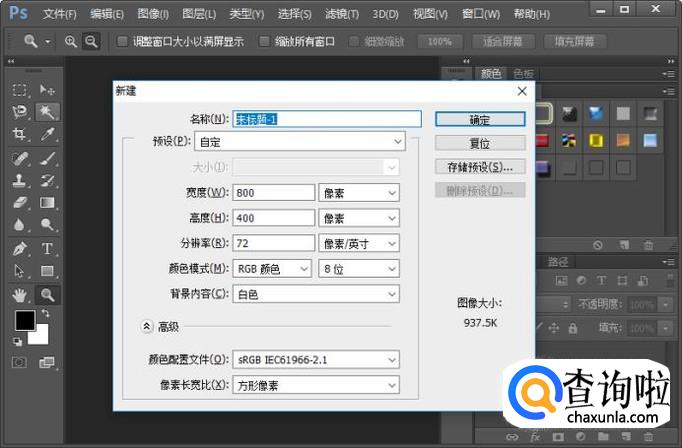Select the Dodge tool
The height and width of the screenshot is (448, 682).
coord(47,224)
